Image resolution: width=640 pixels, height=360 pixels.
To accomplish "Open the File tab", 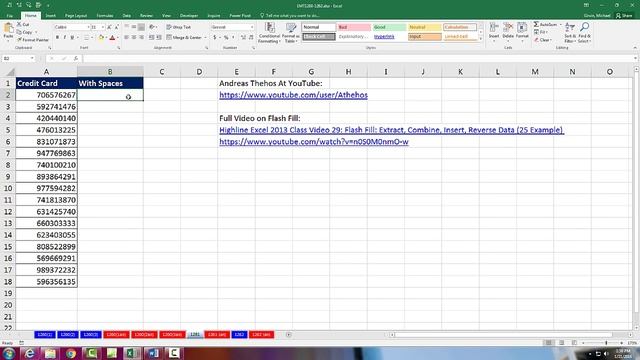I will tap(9, 16).
